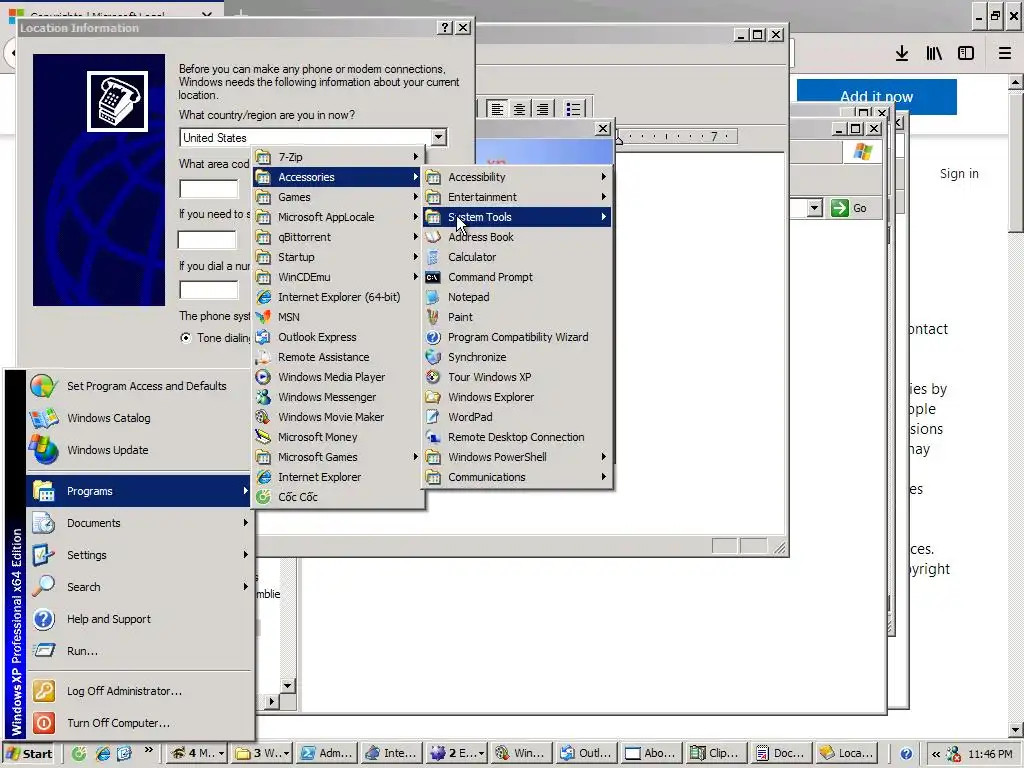Click bullets toolbar button
The height and width of the screenshot is (768, 1024).
click(x=573, y=108)
